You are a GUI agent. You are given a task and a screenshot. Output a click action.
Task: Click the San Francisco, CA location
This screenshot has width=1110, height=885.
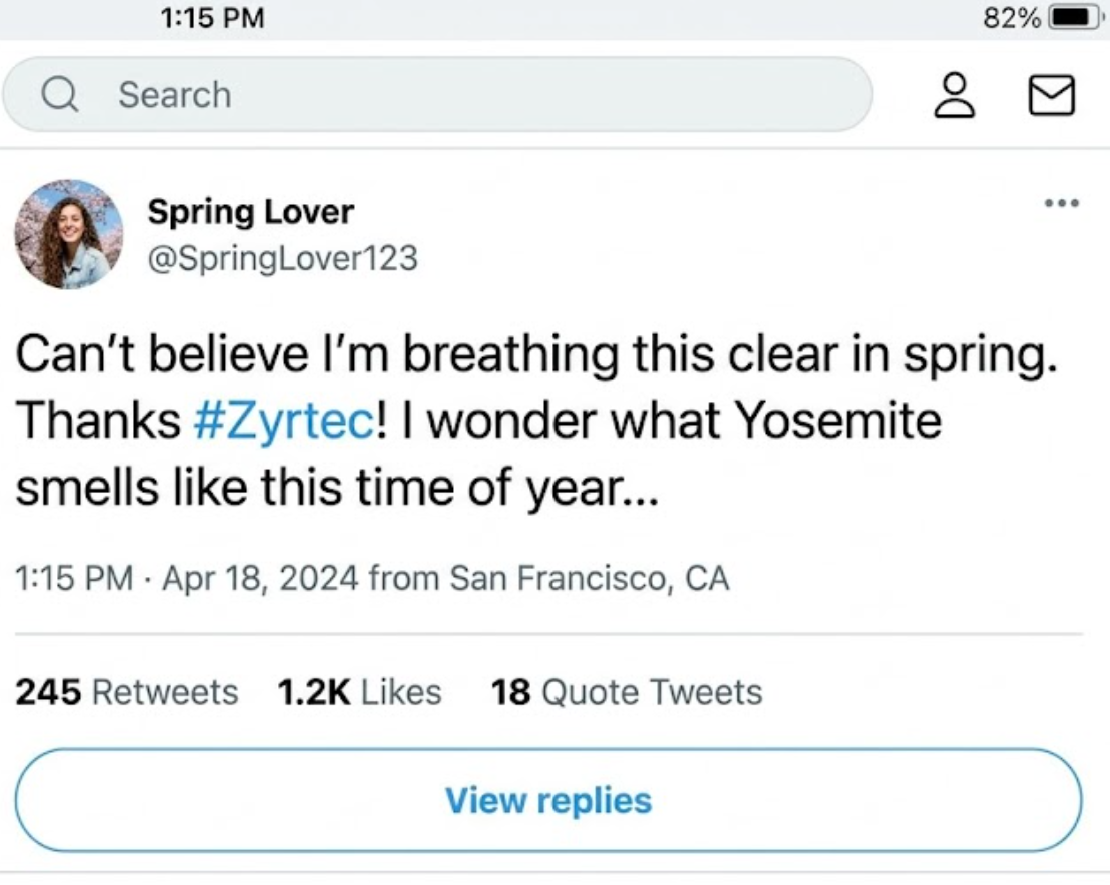pyautogui.click(x=589, y=578)
